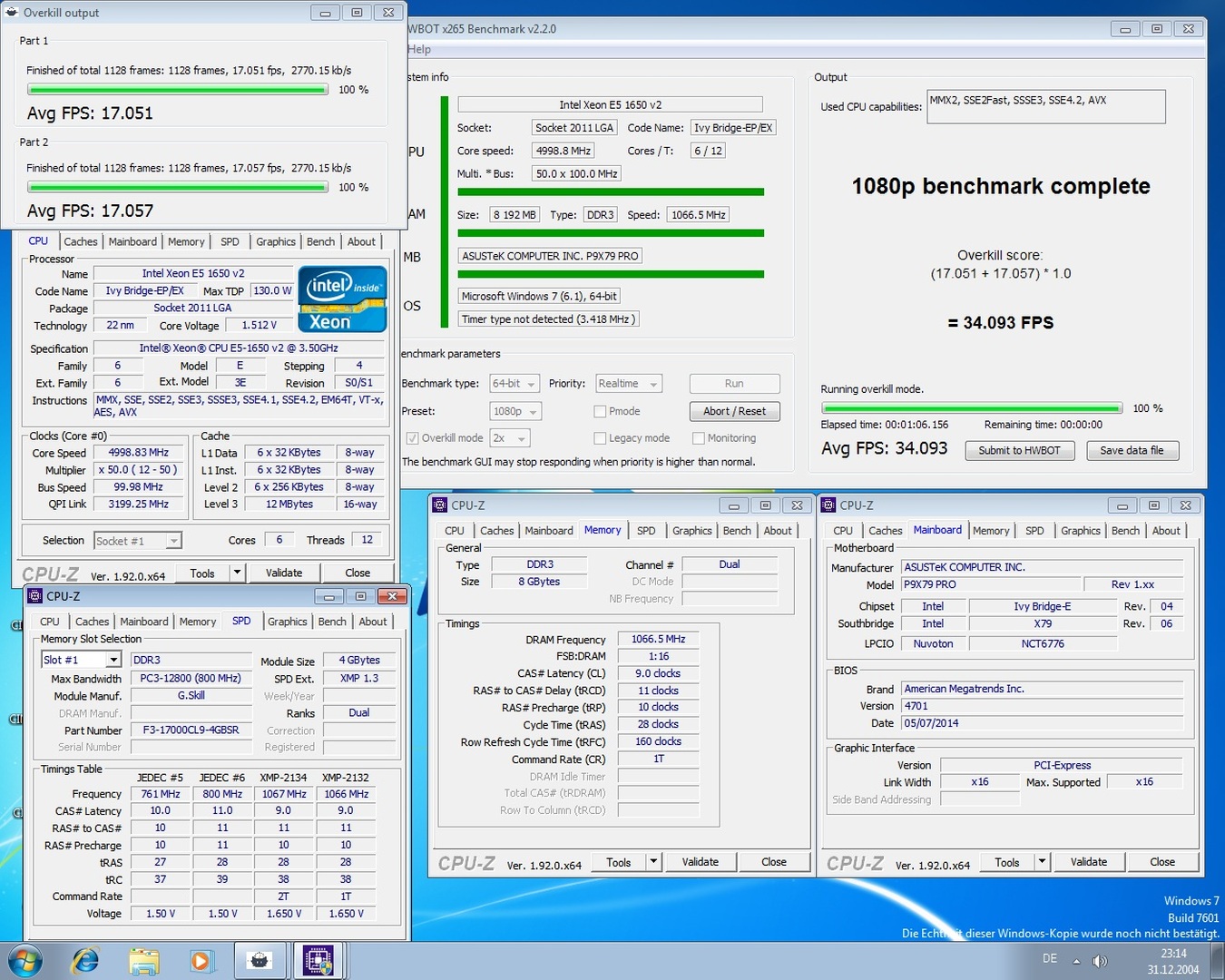Enable the Monitoring checkbox
This screenshot has height=980, width=1225.
click(699, 438)
